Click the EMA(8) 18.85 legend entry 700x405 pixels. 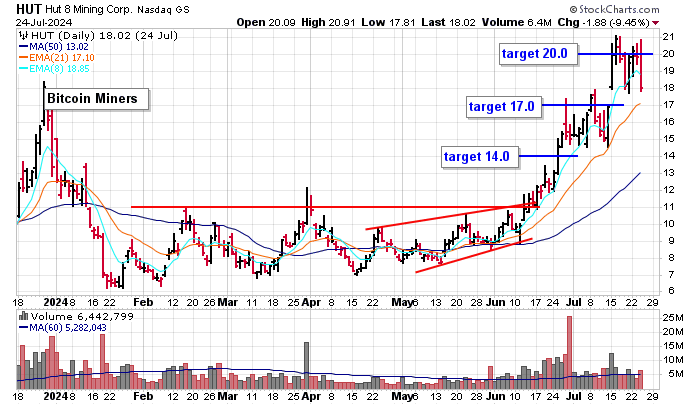[x=54, y=69]
